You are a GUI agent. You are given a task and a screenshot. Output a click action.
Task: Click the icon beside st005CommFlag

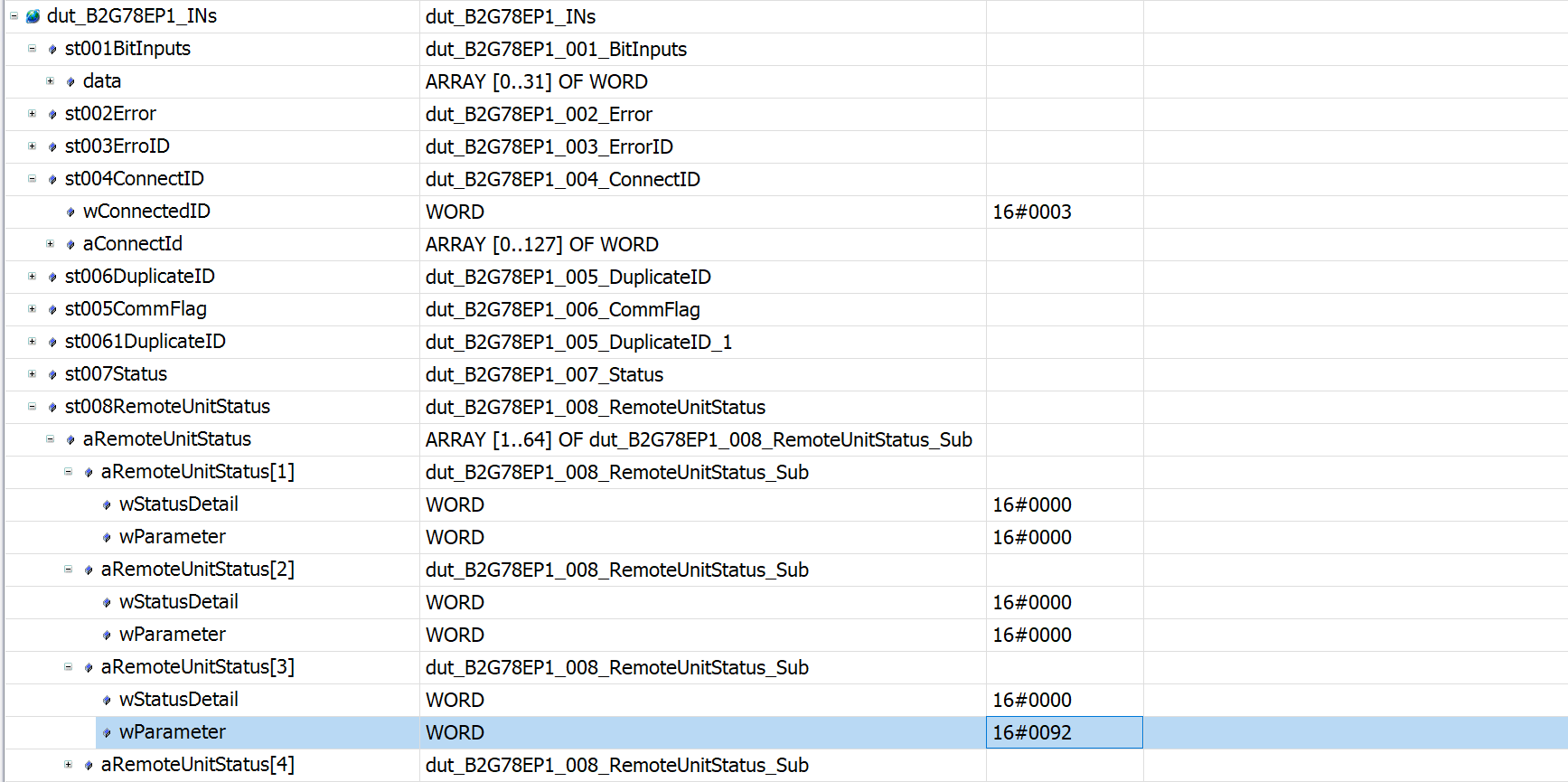click(52, 309)
